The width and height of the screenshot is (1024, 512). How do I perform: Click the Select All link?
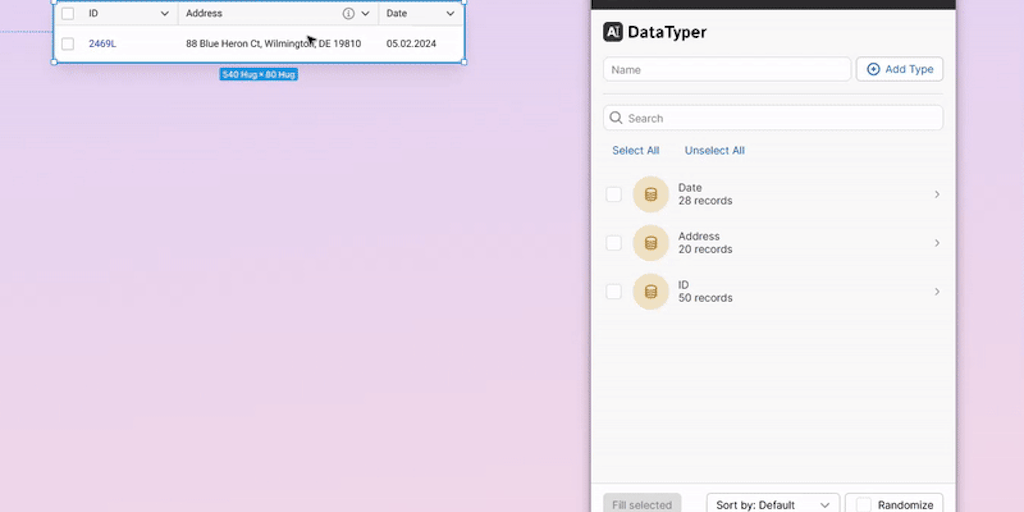tap(635, 151)
